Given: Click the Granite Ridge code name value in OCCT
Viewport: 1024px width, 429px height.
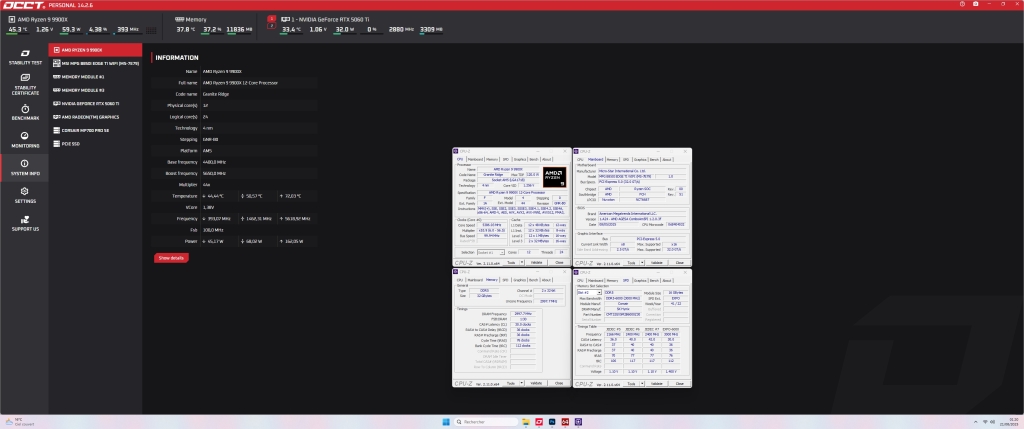Looking at the screenshot, I should click(216, 94).
